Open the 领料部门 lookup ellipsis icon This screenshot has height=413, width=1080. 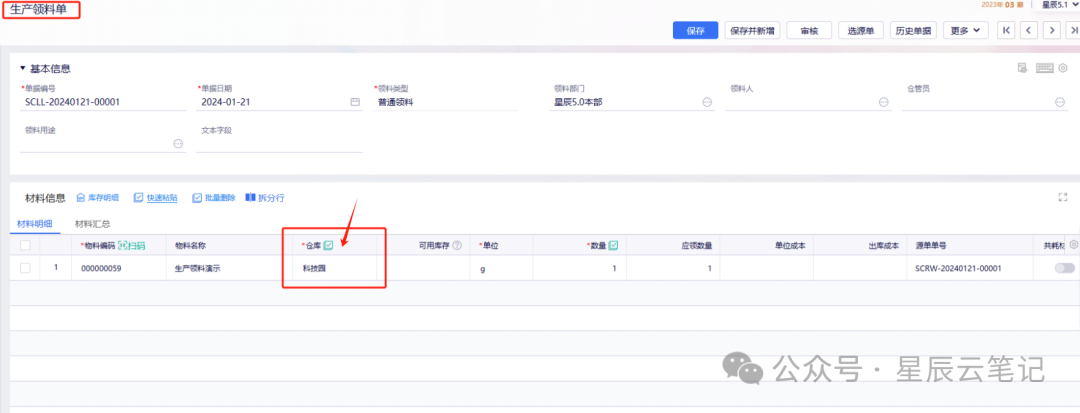[x=707, y=102]
